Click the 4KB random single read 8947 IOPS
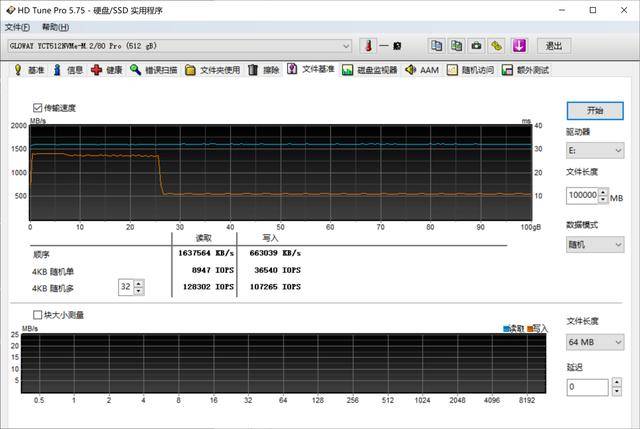The height and width of the screenshot is (429, 640). coord(213,270)
